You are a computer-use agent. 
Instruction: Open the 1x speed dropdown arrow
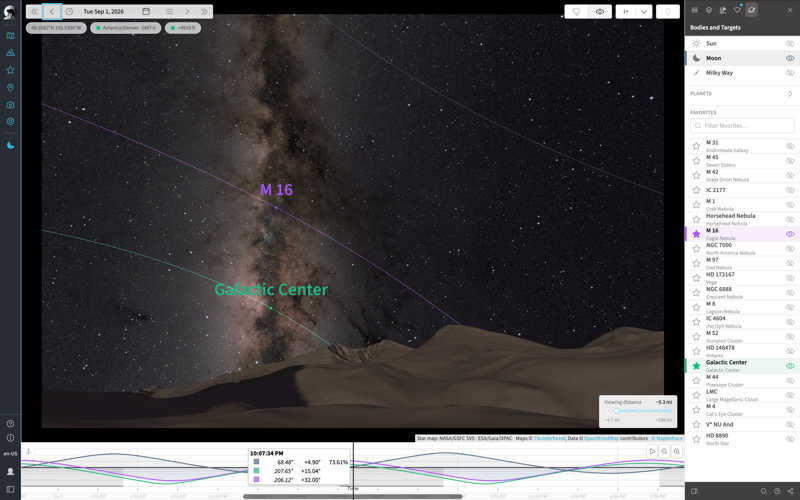click(x=644, y=11)
